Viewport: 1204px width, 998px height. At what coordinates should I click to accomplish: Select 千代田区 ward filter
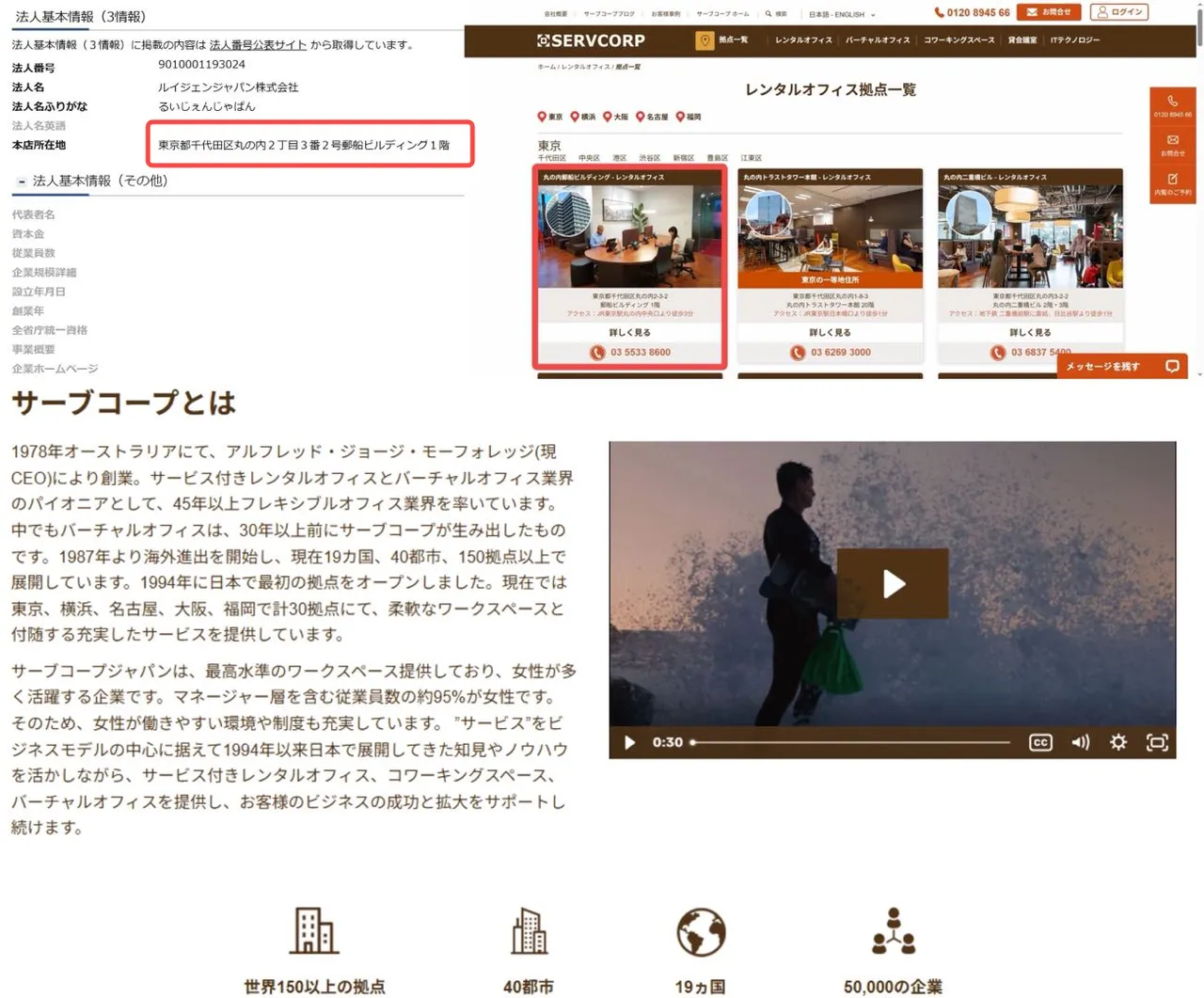pyautogui.click(x=551, y=158)
